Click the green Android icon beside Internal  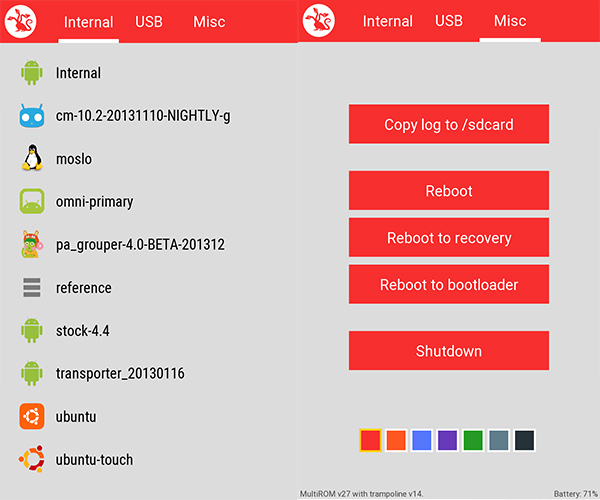32,73
